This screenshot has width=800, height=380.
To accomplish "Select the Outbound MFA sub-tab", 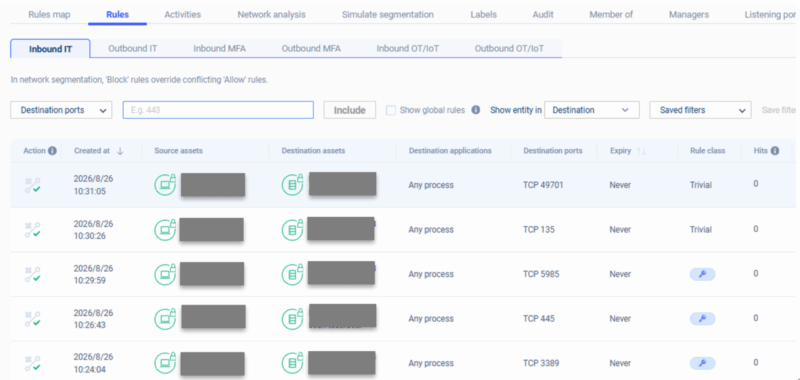I will (x=311, y=48).
